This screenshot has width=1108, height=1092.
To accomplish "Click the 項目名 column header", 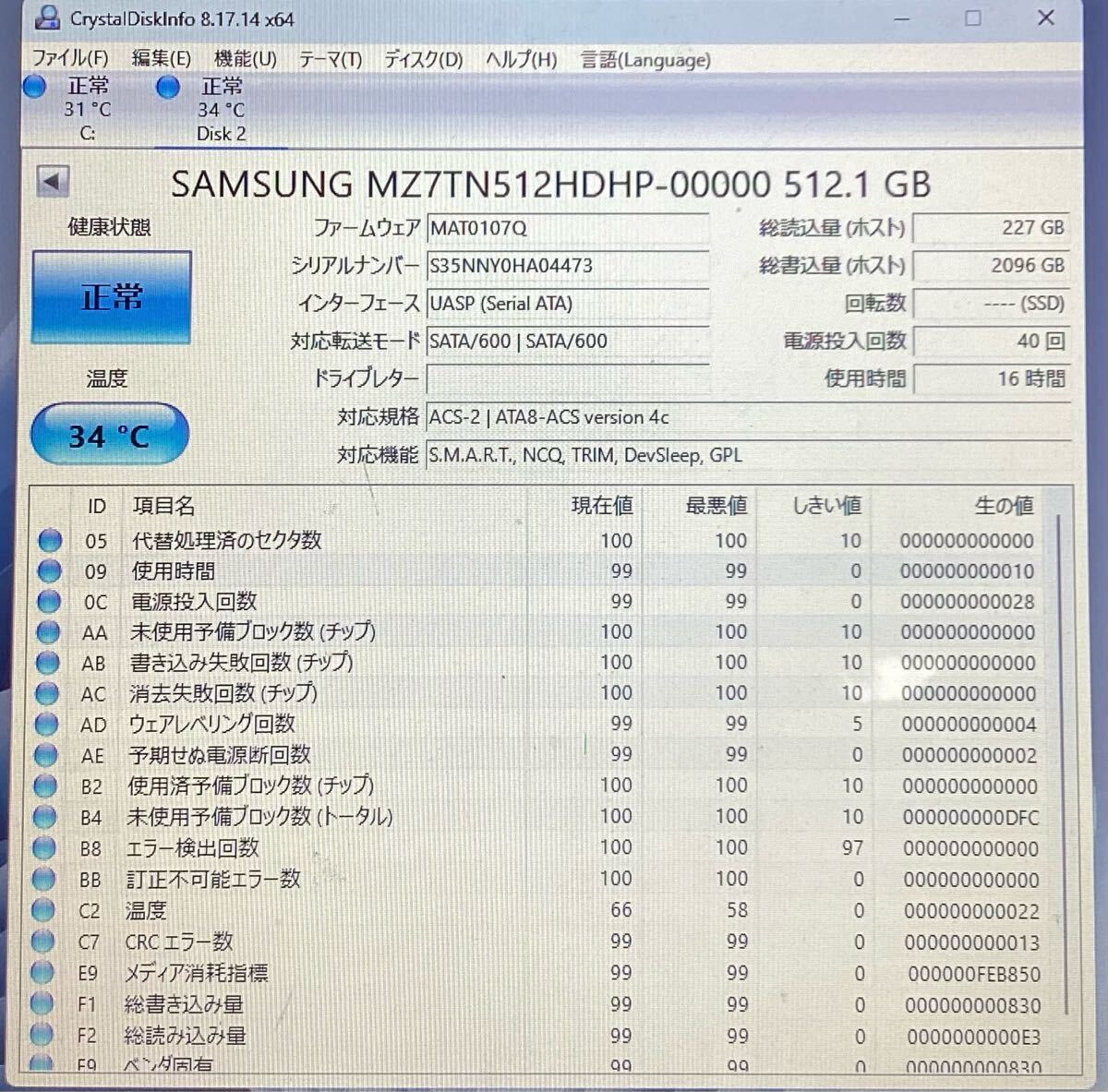I will (x=163, y=506).
